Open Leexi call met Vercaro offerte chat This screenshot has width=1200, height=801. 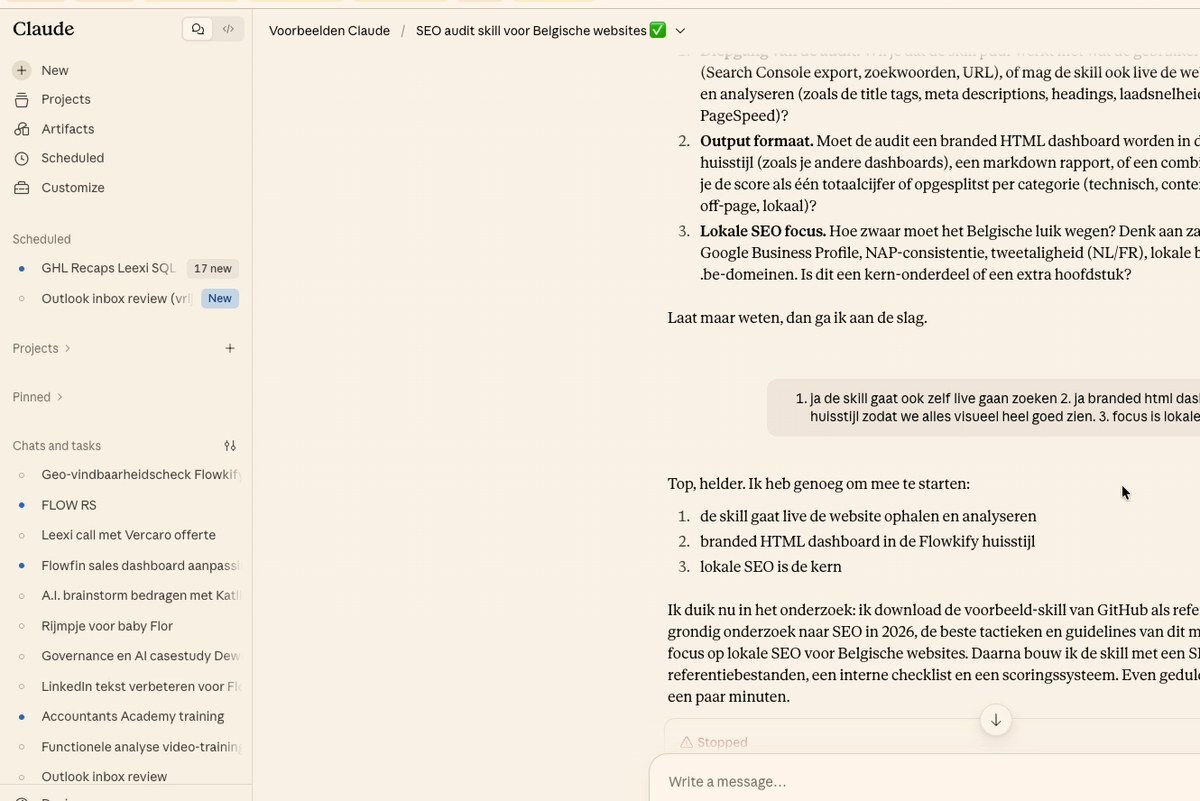tap(128, 535)
